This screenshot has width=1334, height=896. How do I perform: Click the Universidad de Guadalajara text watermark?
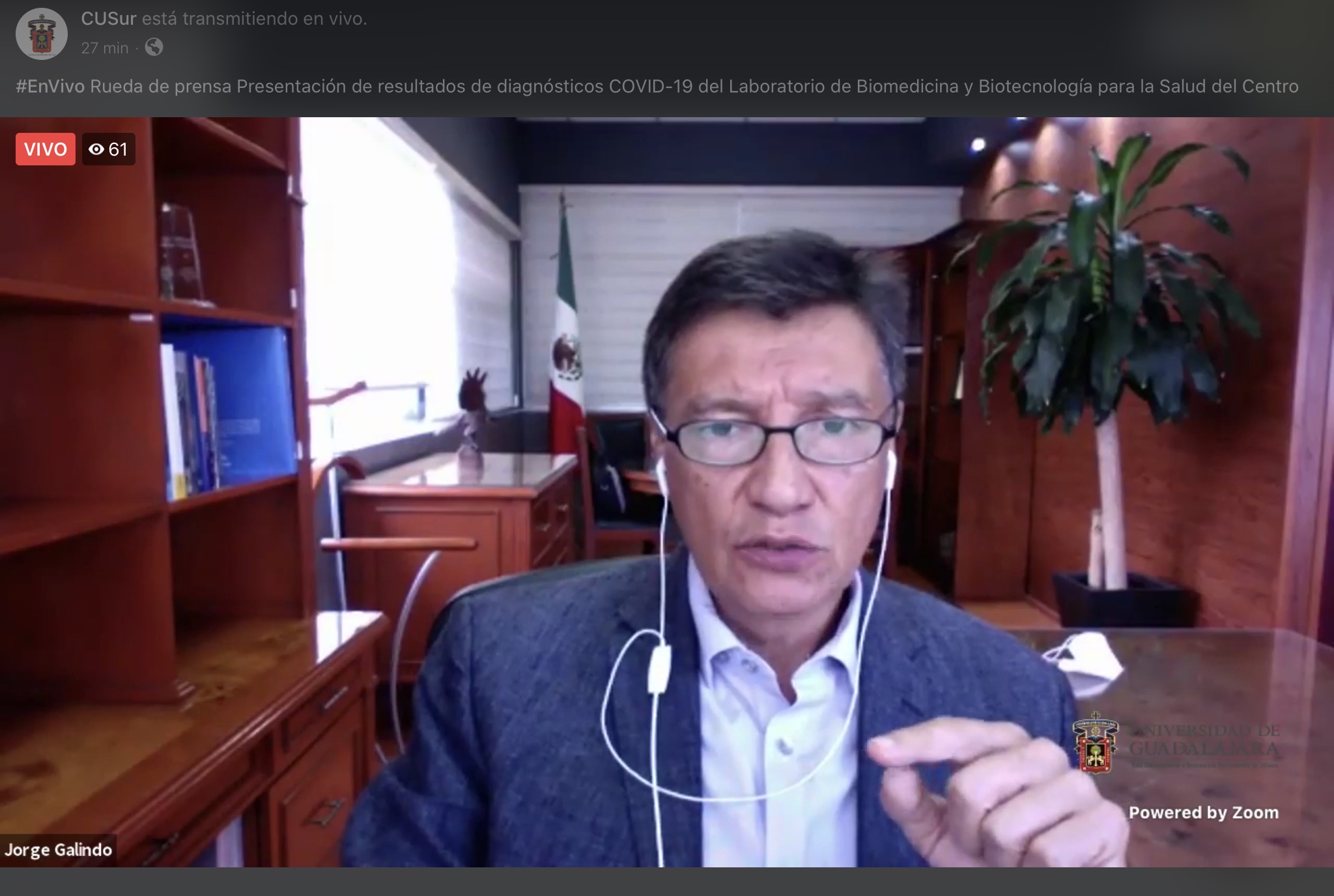pos(1204,740)
